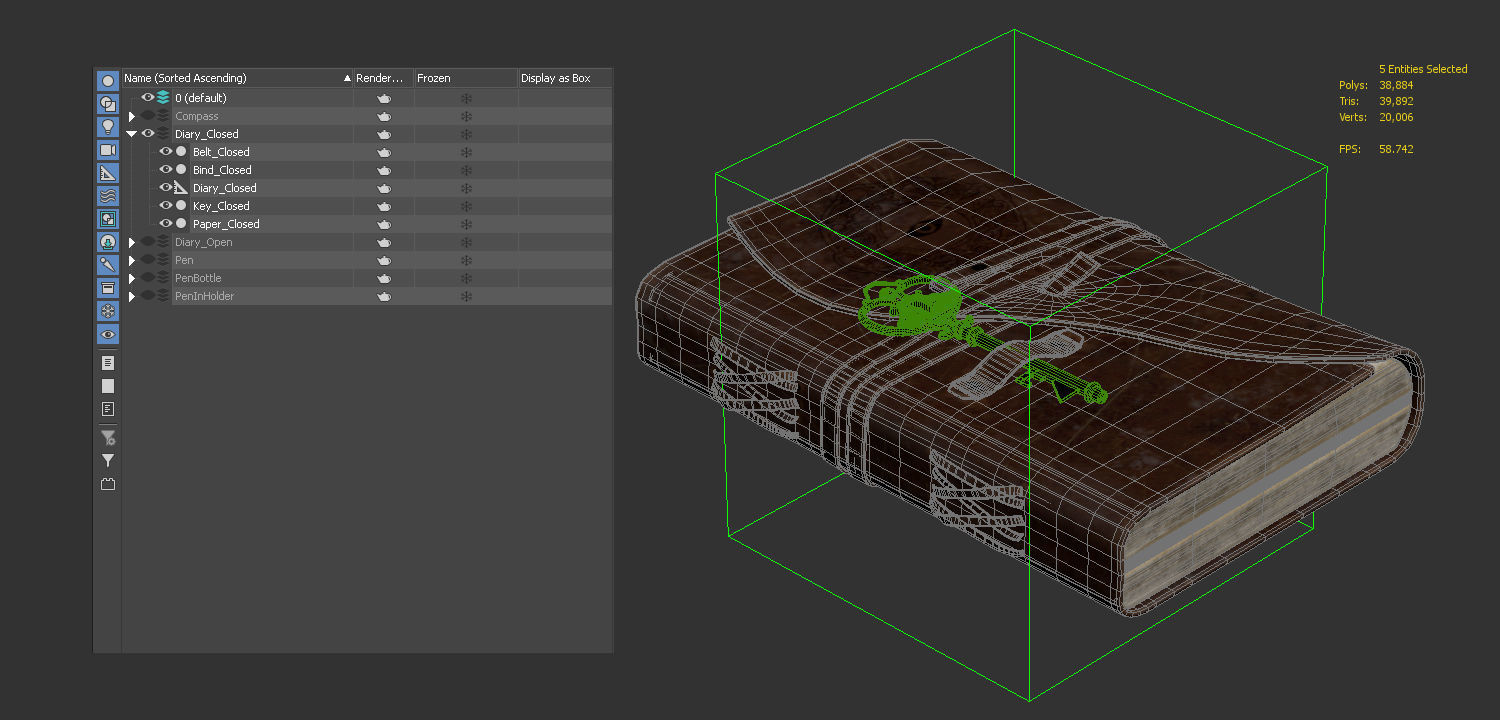Toggle the Display Hidden Objects eye filter
The width and height of the screenshot is (1500, 720).
click(108, 334)
